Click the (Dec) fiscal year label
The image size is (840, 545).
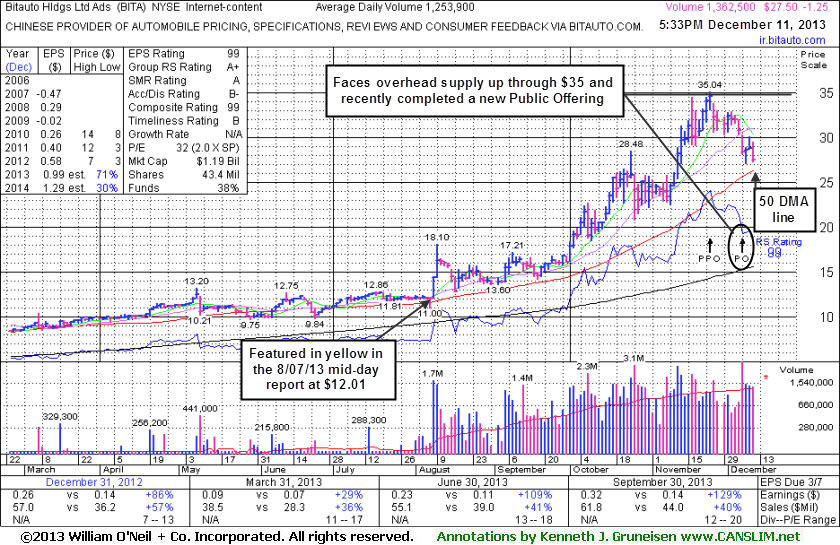coord(19,67)
